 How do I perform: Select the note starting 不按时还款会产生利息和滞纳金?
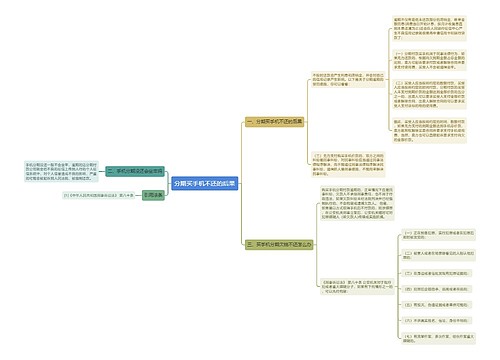[x=348, y=80]
